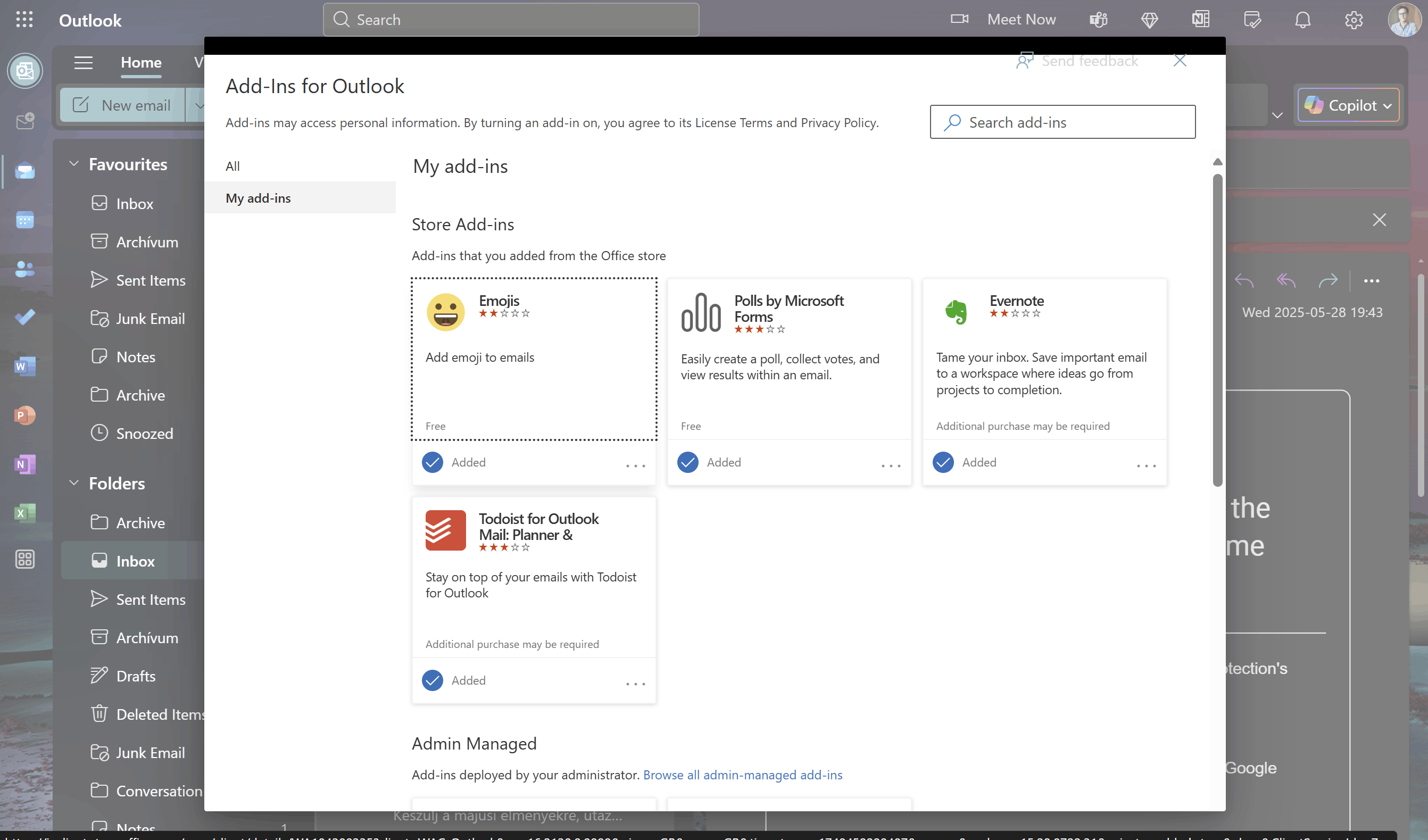
Task: Open more options for the Evernote add-in
Action: coord(1146,465)
